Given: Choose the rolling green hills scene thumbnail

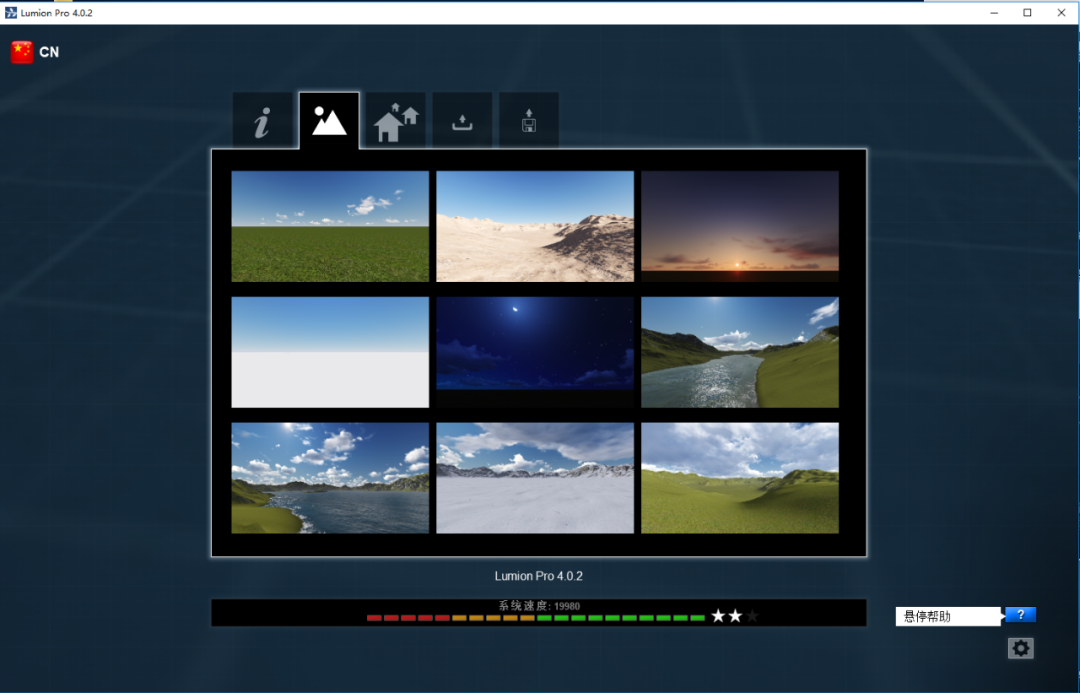Looking at the screenshot, I should coord(740,478).
